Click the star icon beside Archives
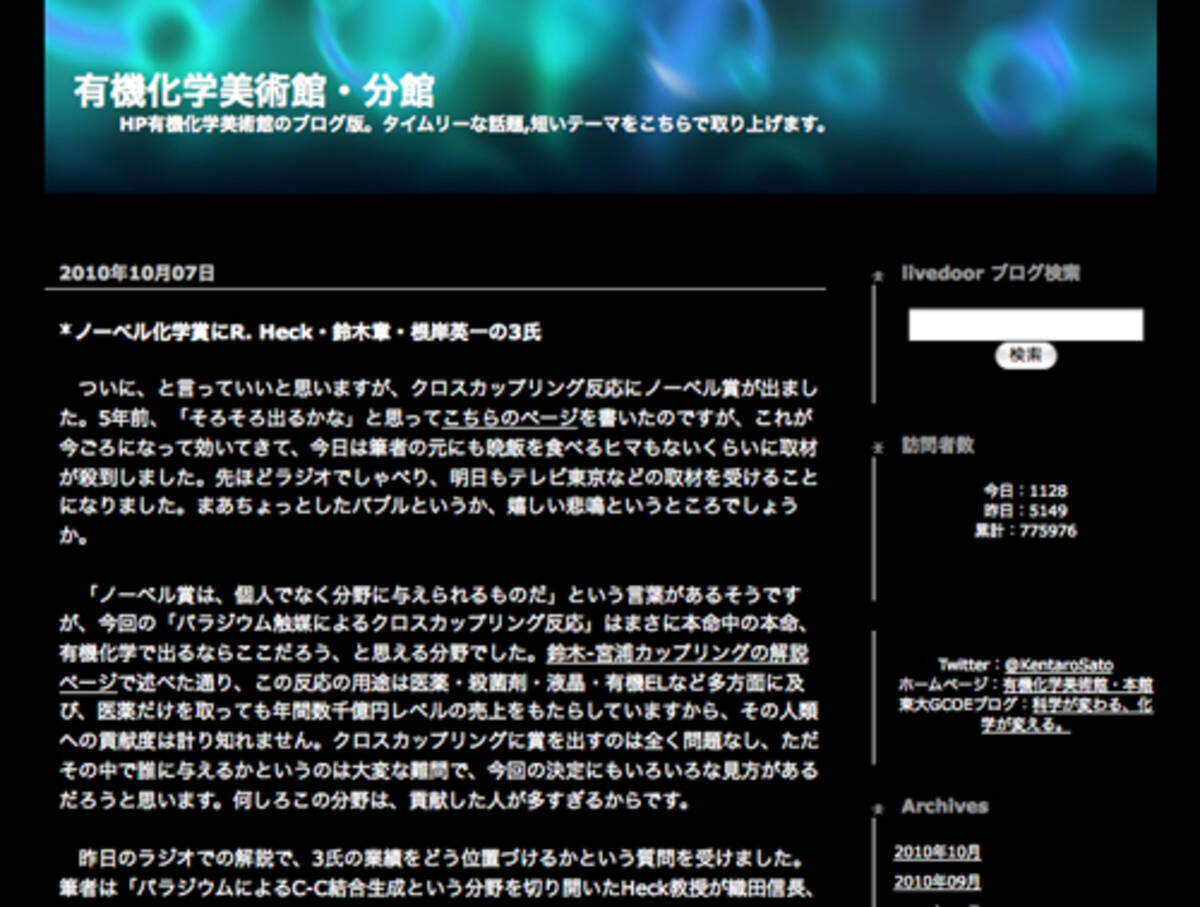Screen dimensions: 1200x907 click(878, 808)
